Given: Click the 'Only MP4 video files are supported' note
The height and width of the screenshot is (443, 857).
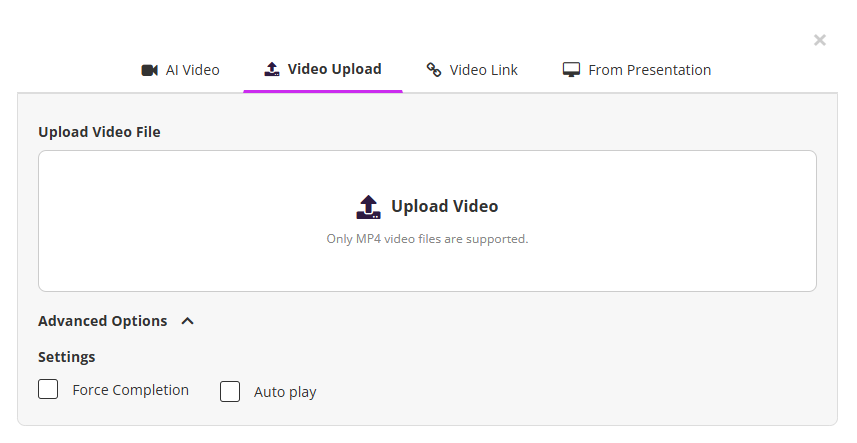Looking at the screenshot, I should (427, 239).
